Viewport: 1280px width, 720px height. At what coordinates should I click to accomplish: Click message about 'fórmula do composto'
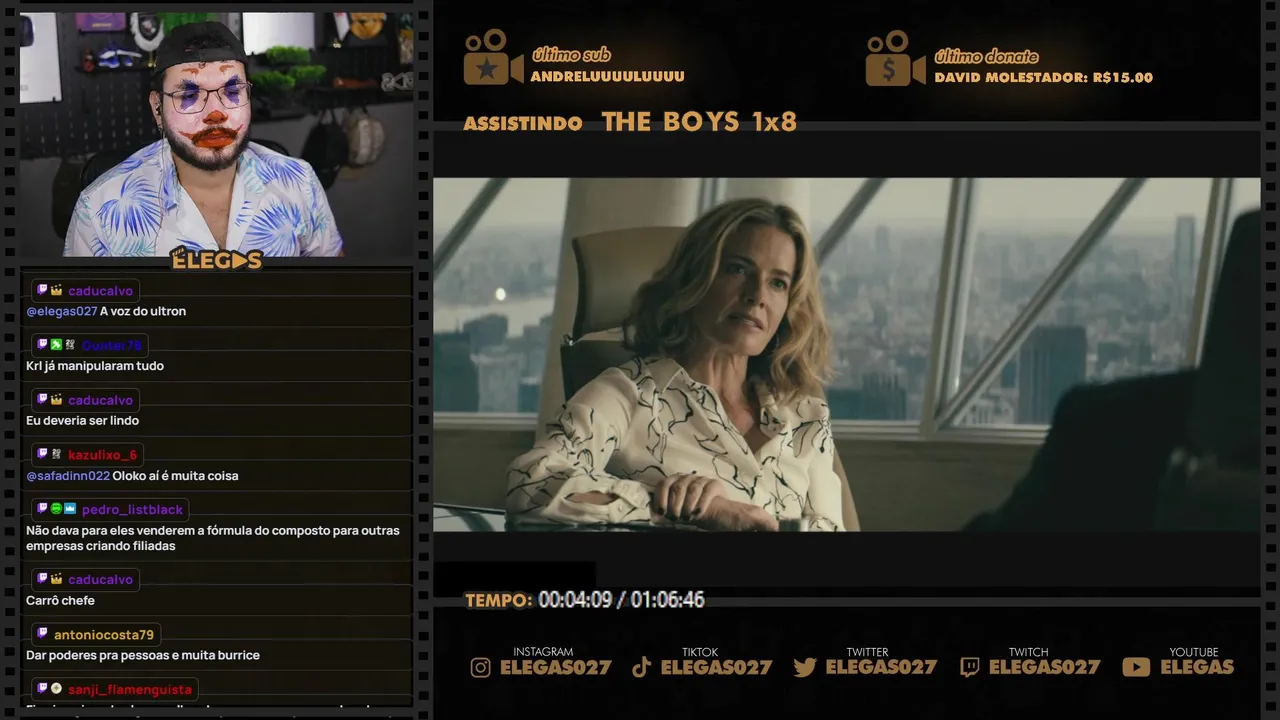coord(213,538)
